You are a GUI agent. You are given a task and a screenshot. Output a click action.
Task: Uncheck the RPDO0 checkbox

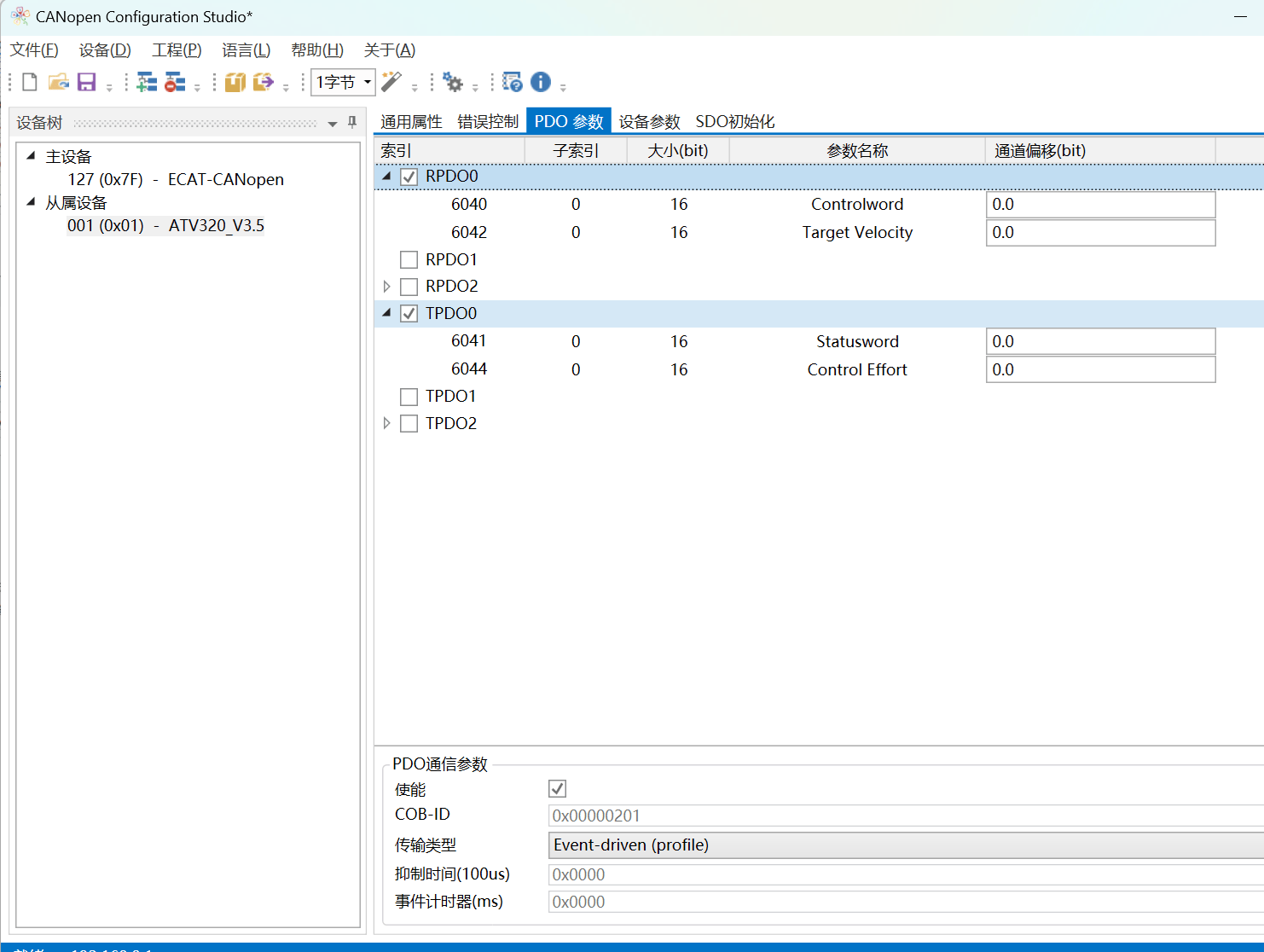(409, 177)
